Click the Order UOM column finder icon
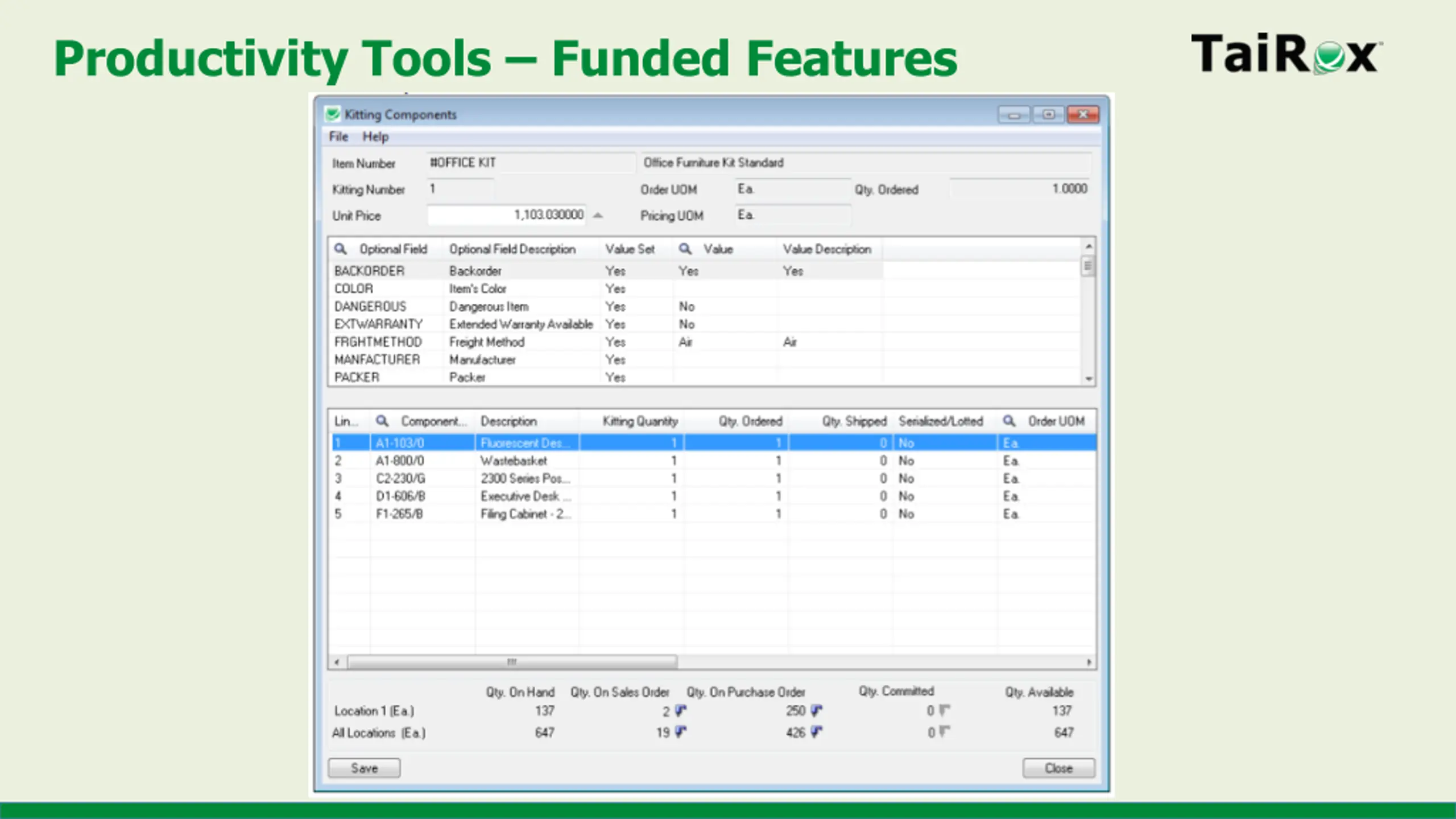 [1009, 421]
